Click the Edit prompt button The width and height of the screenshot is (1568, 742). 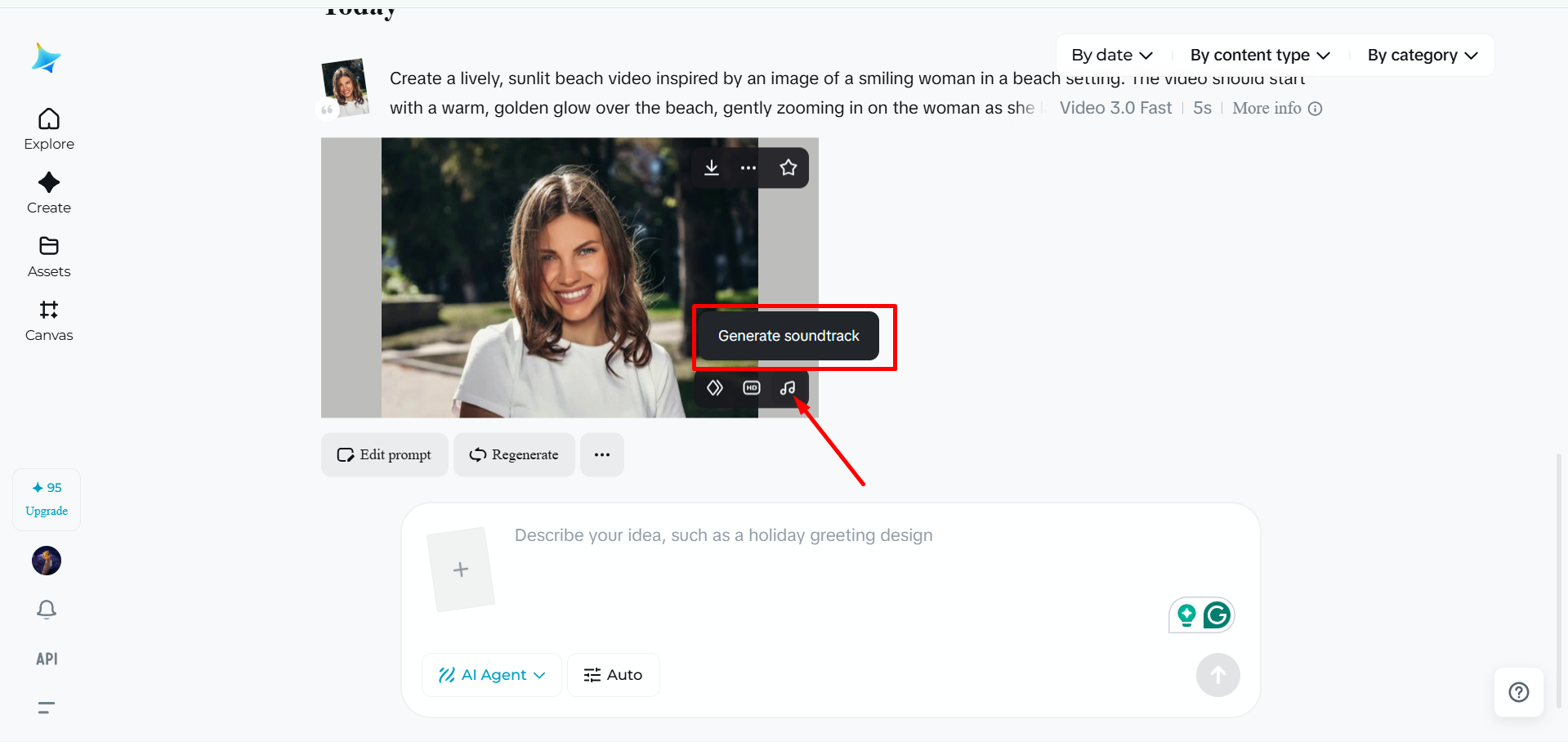[385, 454]
